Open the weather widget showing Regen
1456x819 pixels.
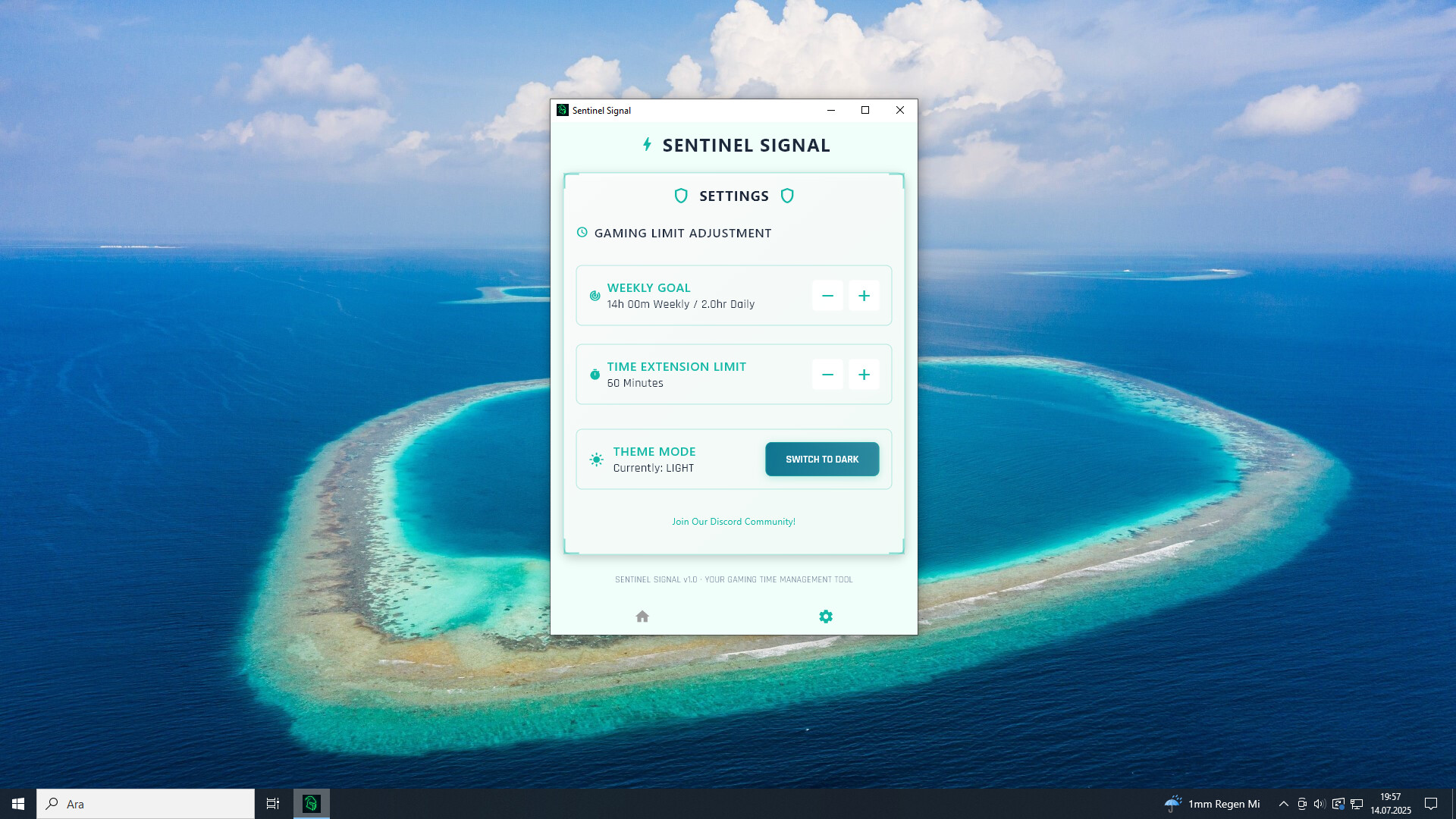(1213, 804)
